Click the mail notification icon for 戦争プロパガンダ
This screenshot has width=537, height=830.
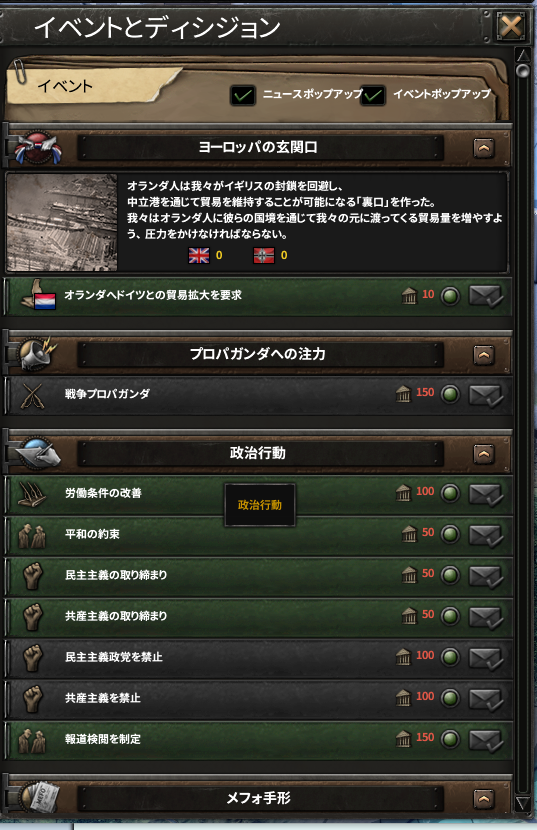pos(485,395)
